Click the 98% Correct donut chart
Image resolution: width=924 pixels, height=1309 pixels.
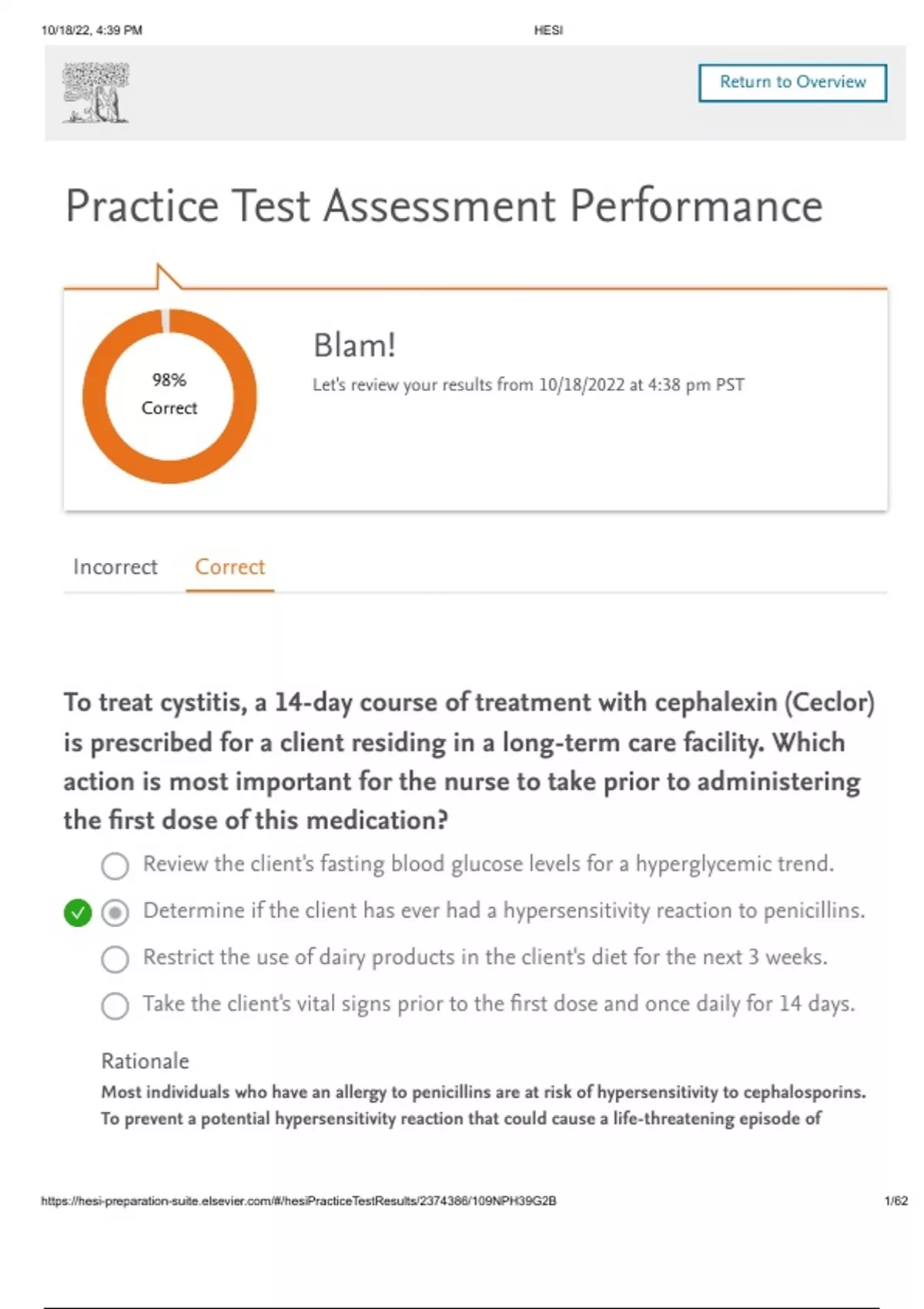(x=169, y=394)
